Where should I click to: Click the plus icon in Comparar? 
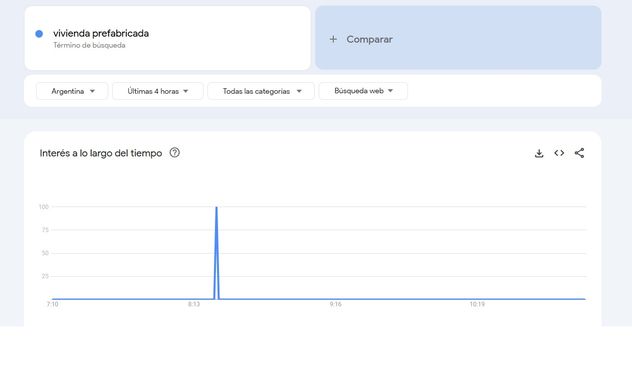click(x=333, y=39)
